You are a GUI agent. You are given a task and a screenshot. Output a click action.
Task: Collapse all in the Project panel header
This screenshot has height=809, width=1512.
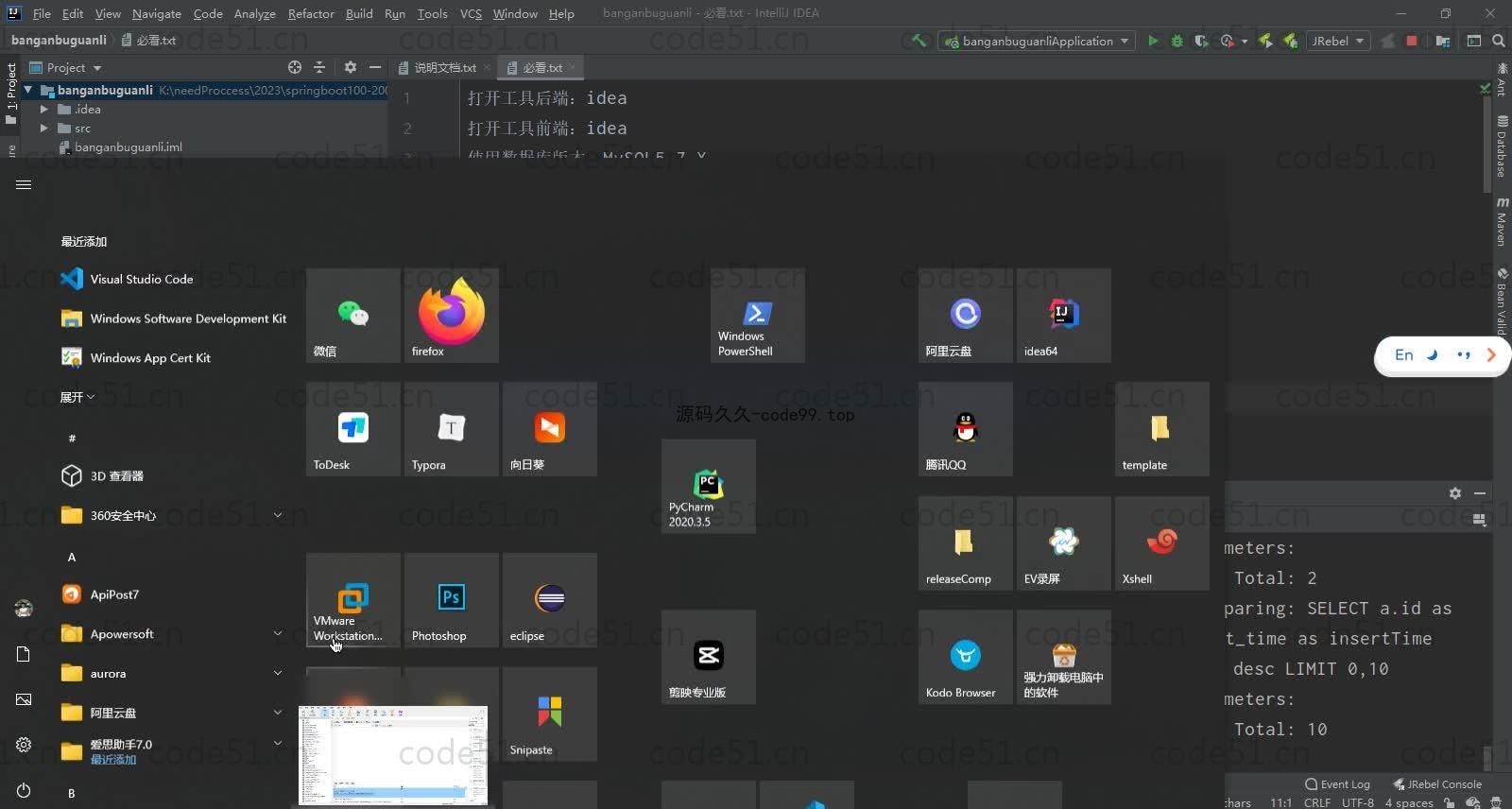(319, 67)
